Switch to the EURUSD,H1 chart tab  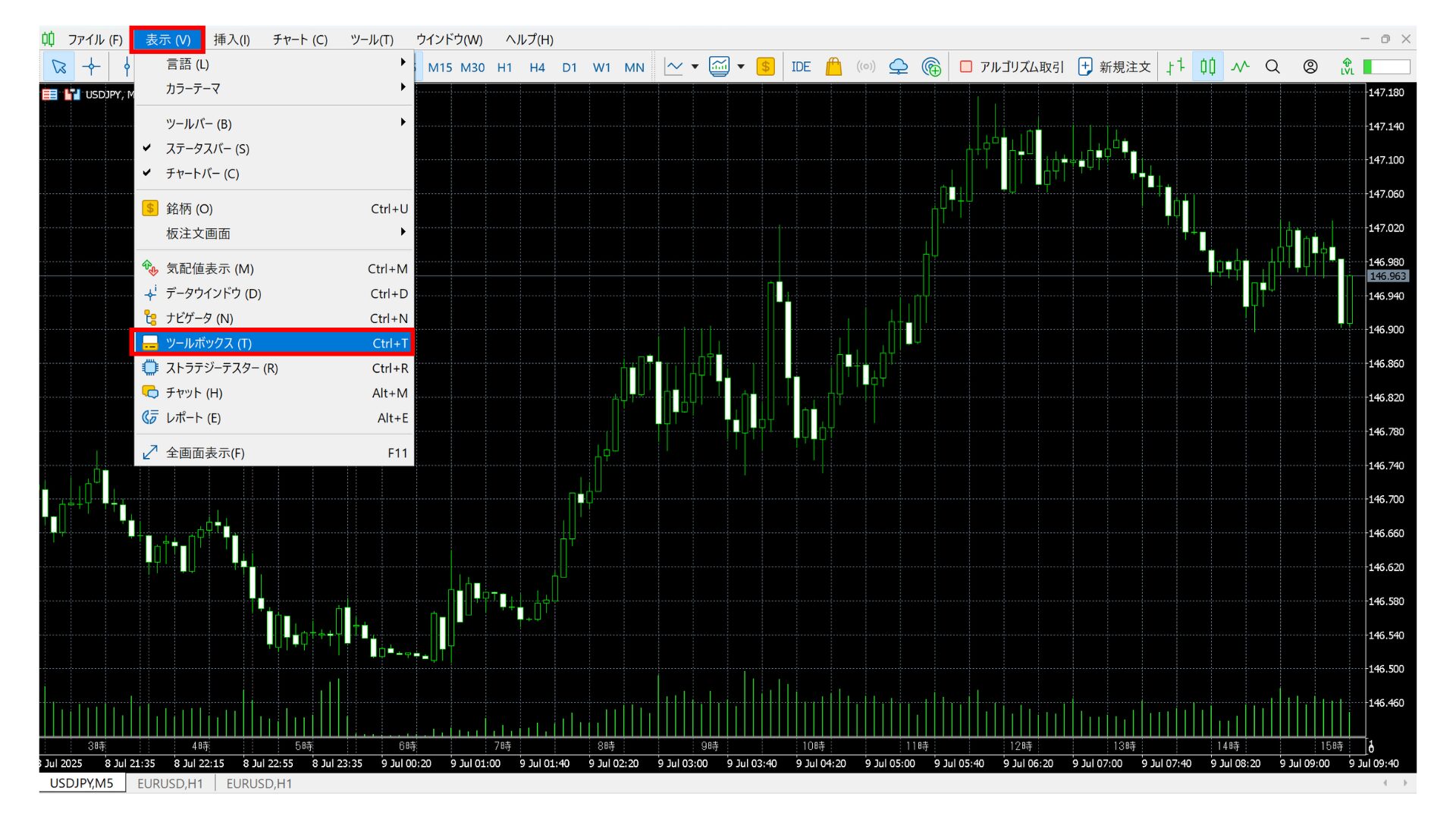point(170,783)
